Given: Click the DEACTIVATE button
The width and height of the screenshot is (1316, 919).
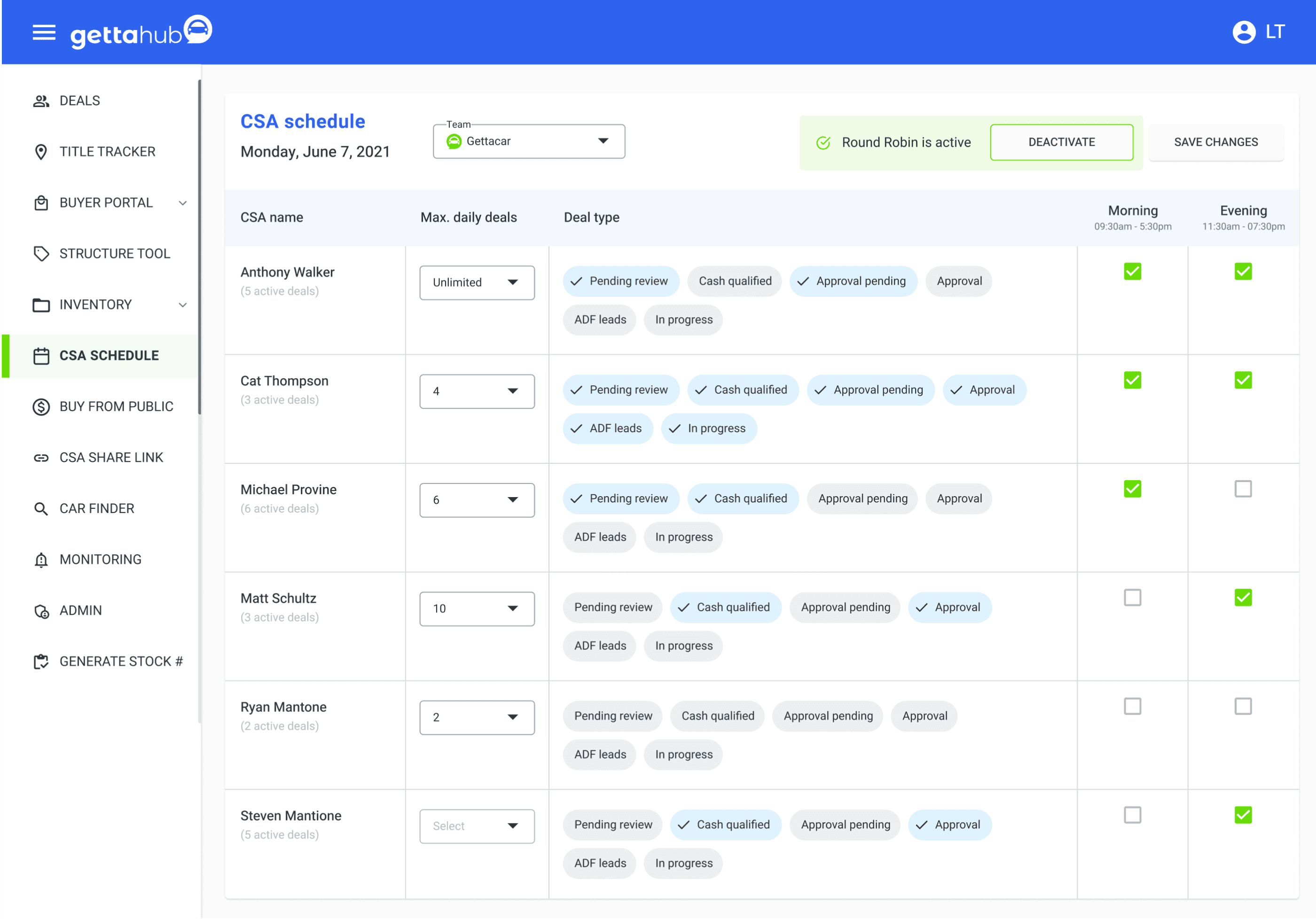Looking at the screenshot, I should [x=1062, y=141].
